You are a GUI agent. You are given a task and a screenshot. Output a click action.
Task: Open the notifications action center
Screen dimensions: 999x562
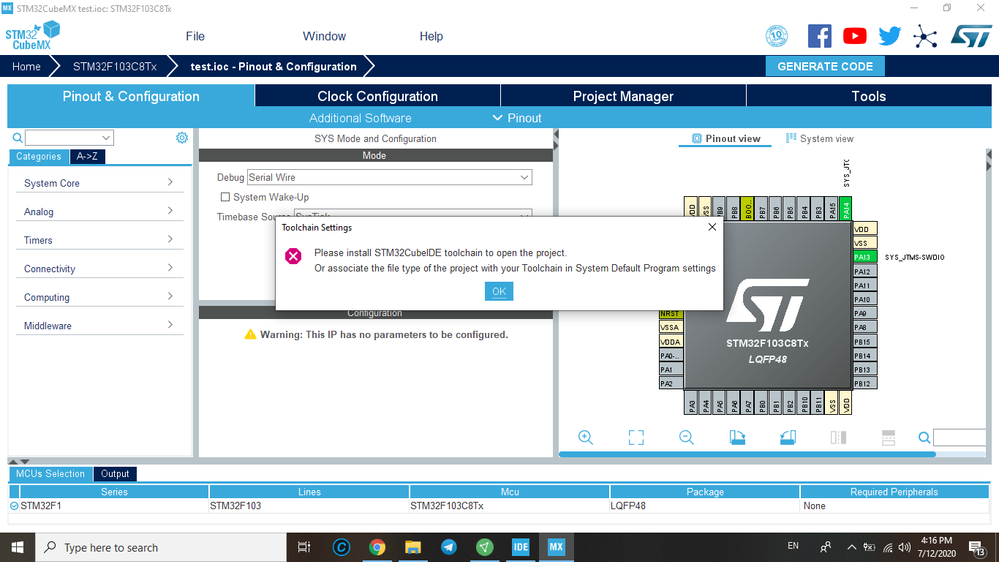[x=977, y=547]
